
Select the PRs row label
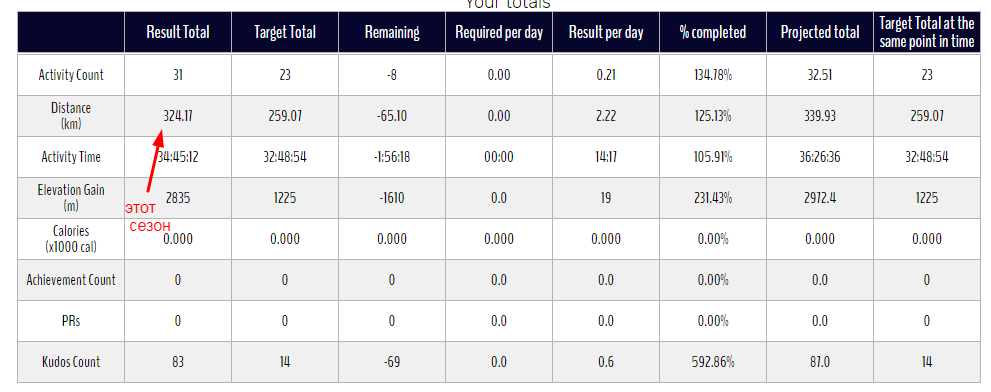pyautogui.click(x=71, y=321)
